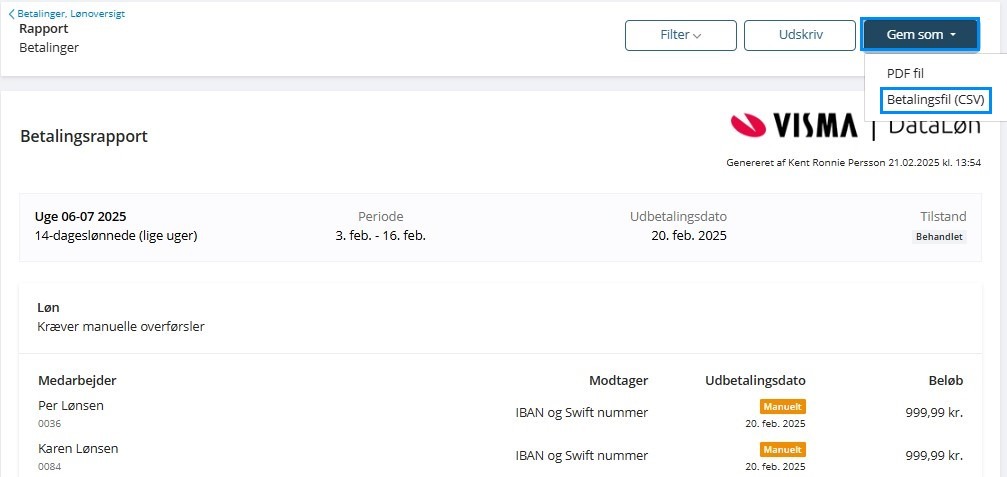Click the Behandlet status badge

(x=939, y=237)
